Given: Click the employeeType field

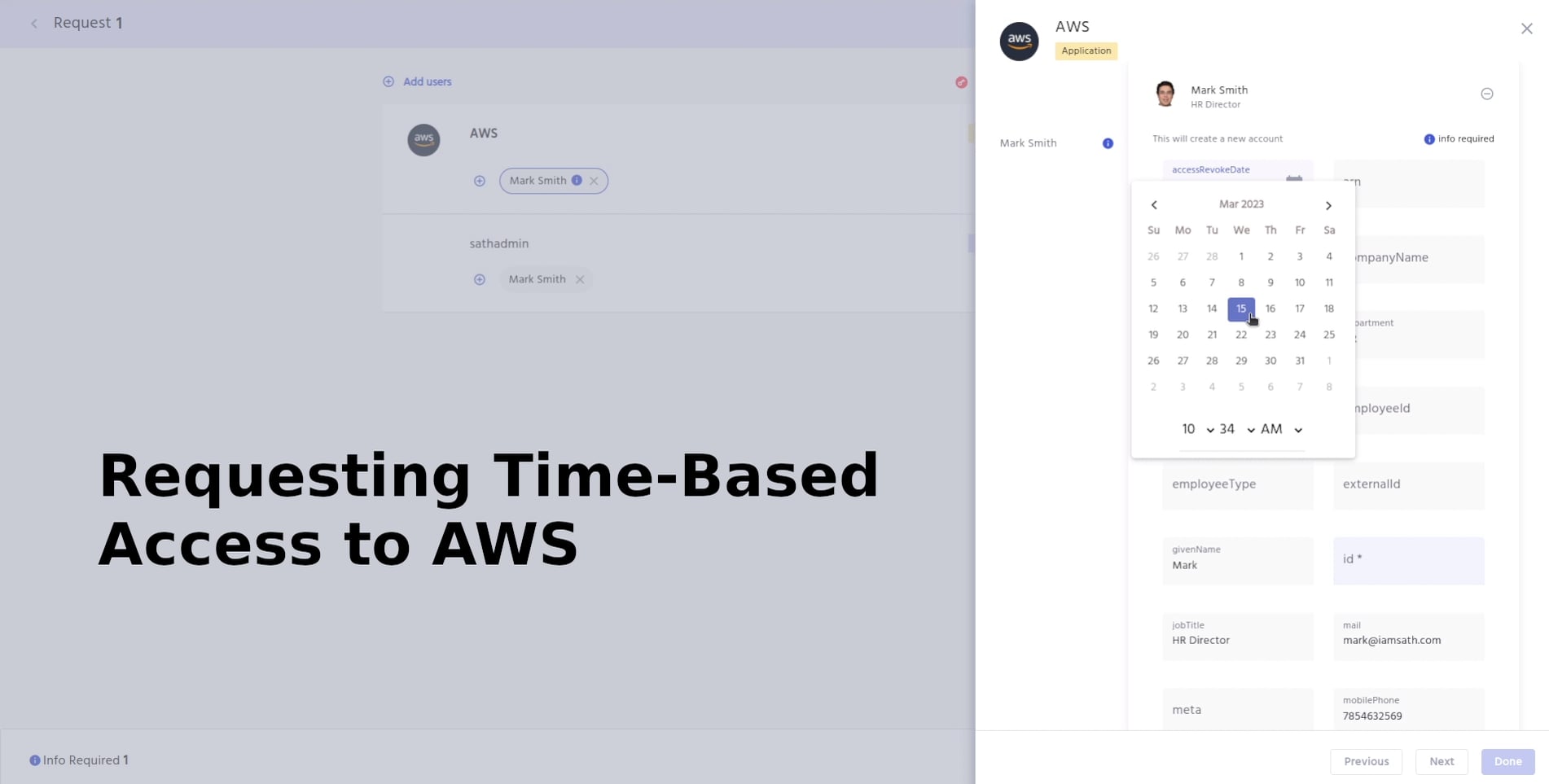Looking at the screenshot, I should [x=1238, y=485].
